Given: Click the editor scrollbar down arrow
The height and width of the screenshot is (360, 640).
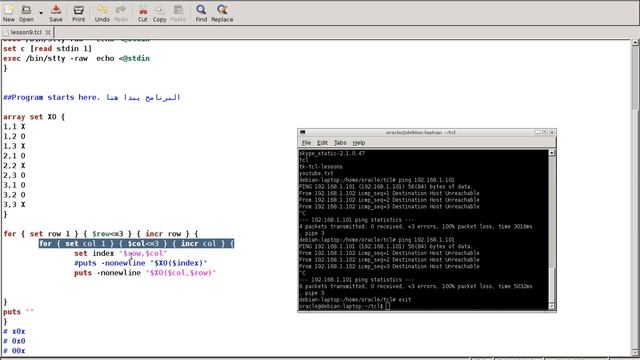Looking at the screenshot, I should point(636,353).
